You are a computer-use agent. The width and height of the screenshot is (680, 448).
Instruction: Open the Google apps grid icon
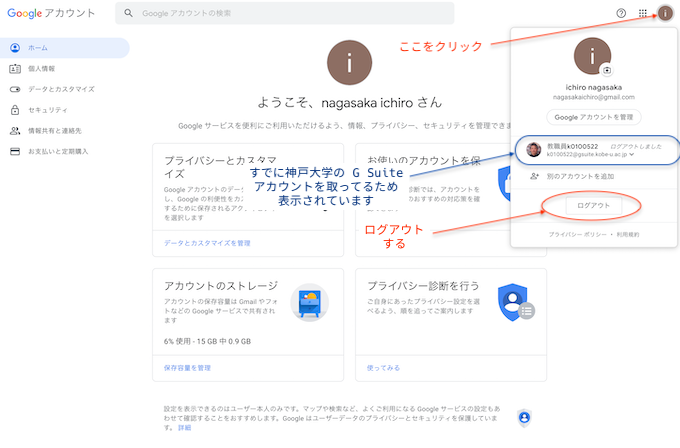click(643, 13)
